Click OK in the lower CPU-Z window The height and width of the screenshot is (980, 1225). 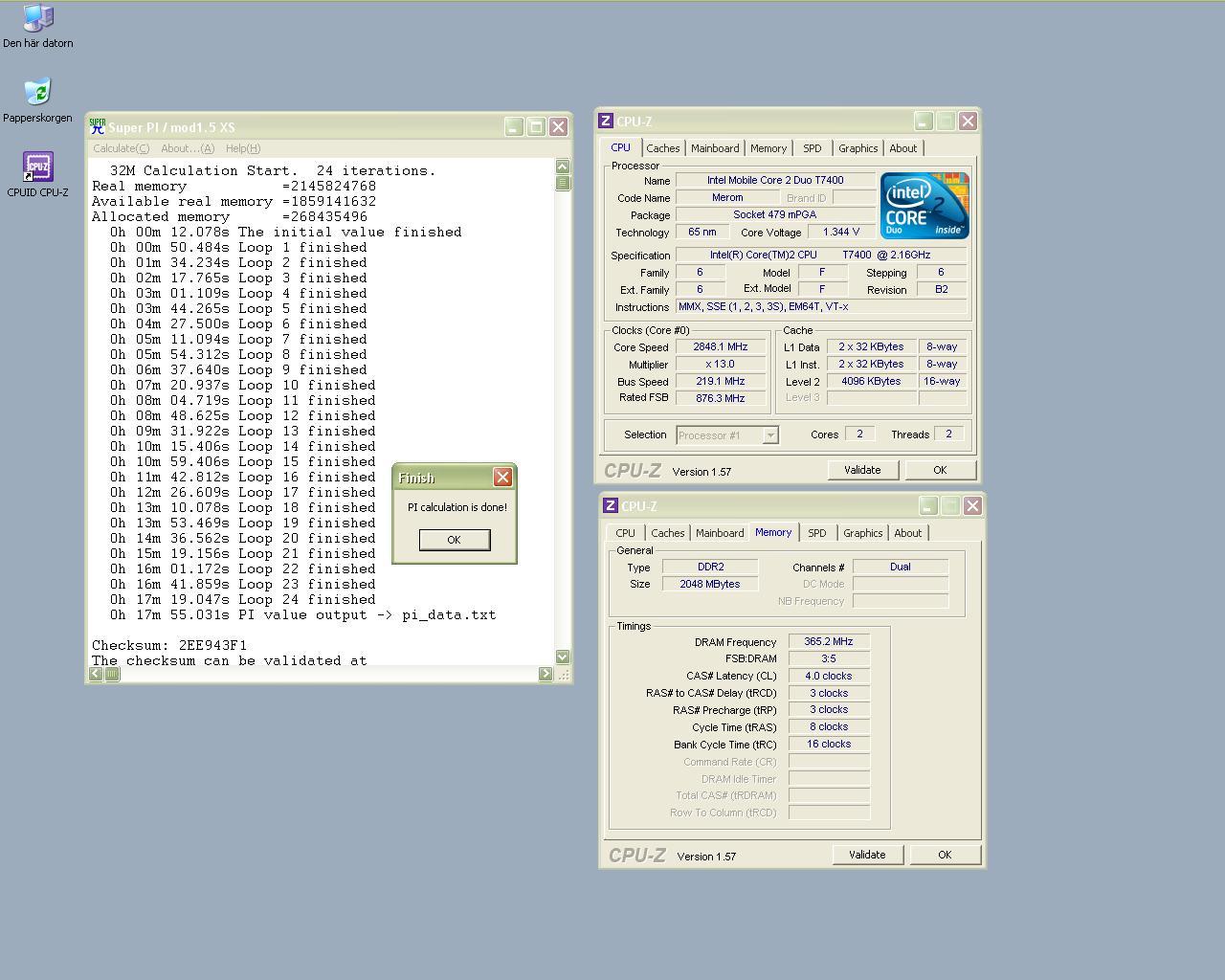click(x=945, y=855)
